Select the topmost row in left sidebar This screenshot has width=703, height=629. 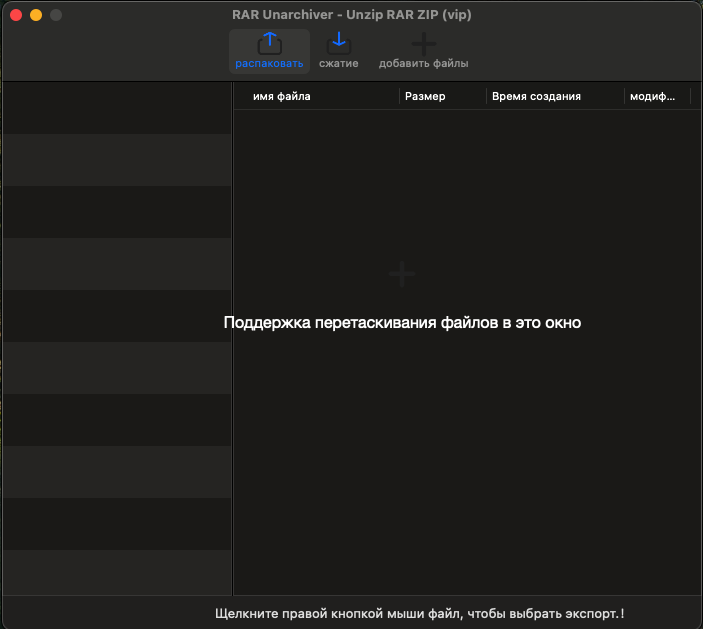pyautogui.click(x=116, y=108)
